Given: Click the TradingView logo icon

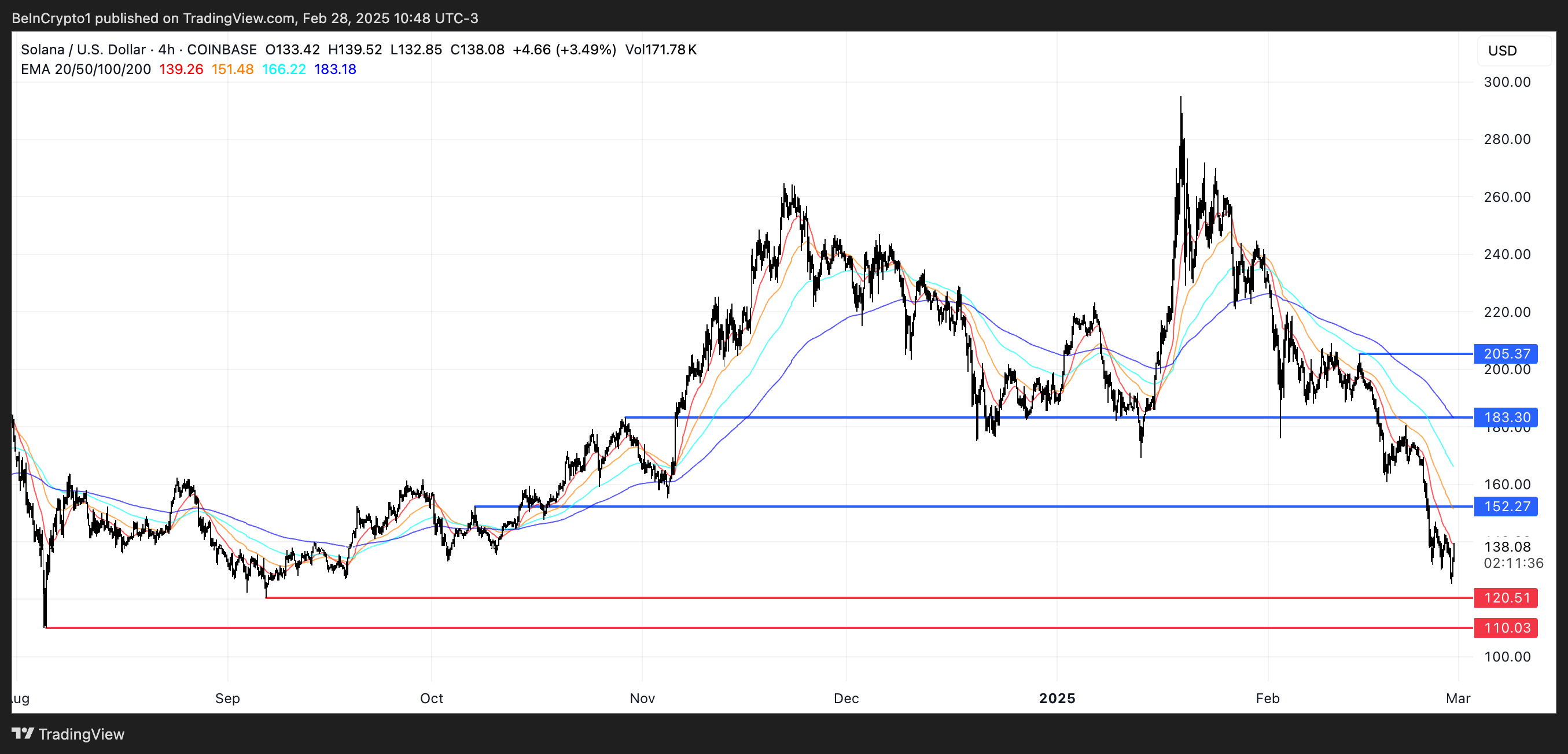Looking at the screenshot, I should [x=23, y=733].
